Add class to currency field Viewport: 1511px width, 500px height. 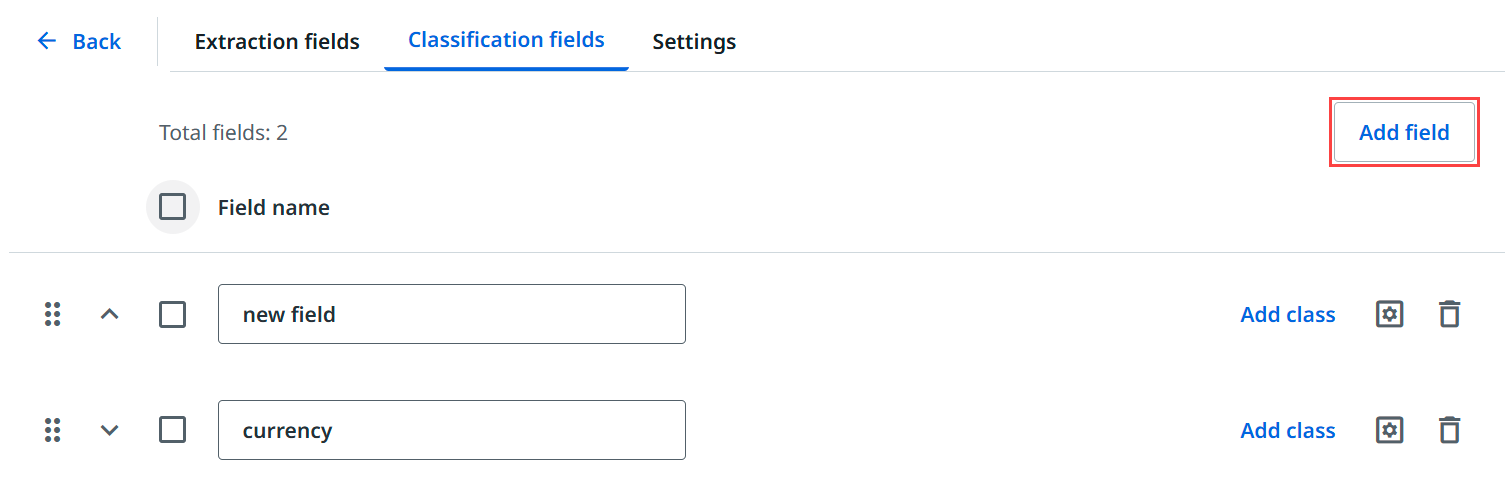1287,430
